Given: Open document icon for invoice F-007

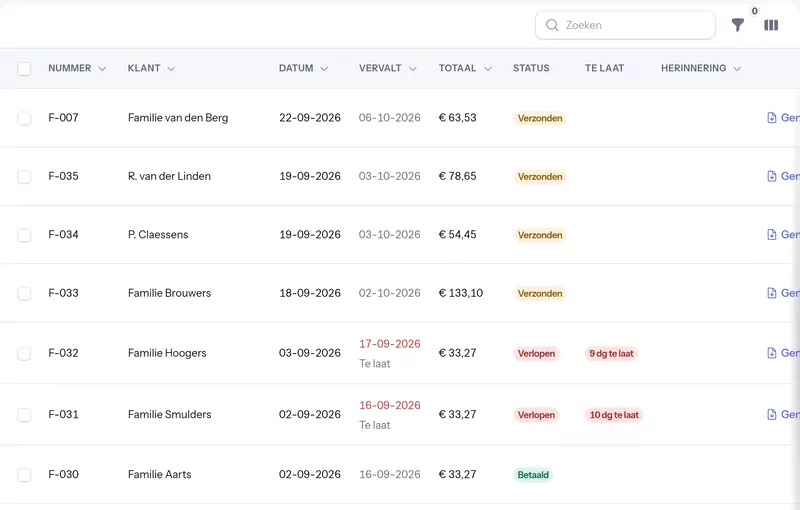Looking at the screenshot, I should pos(772,118).
